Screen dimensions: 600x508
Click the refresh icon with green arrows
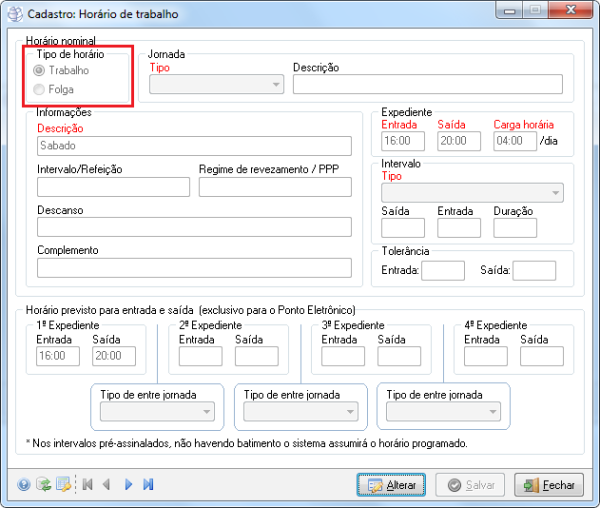[x=44, y=485]
